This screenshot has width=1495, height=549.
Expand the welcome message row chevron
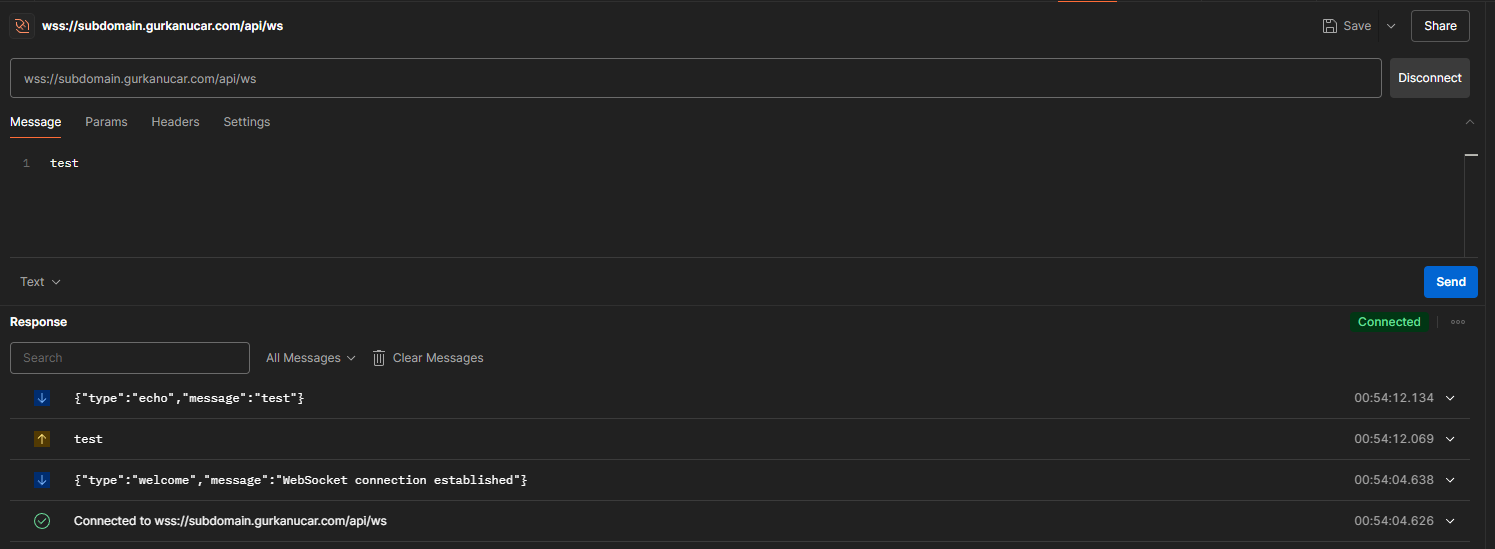pos(1451,480)
